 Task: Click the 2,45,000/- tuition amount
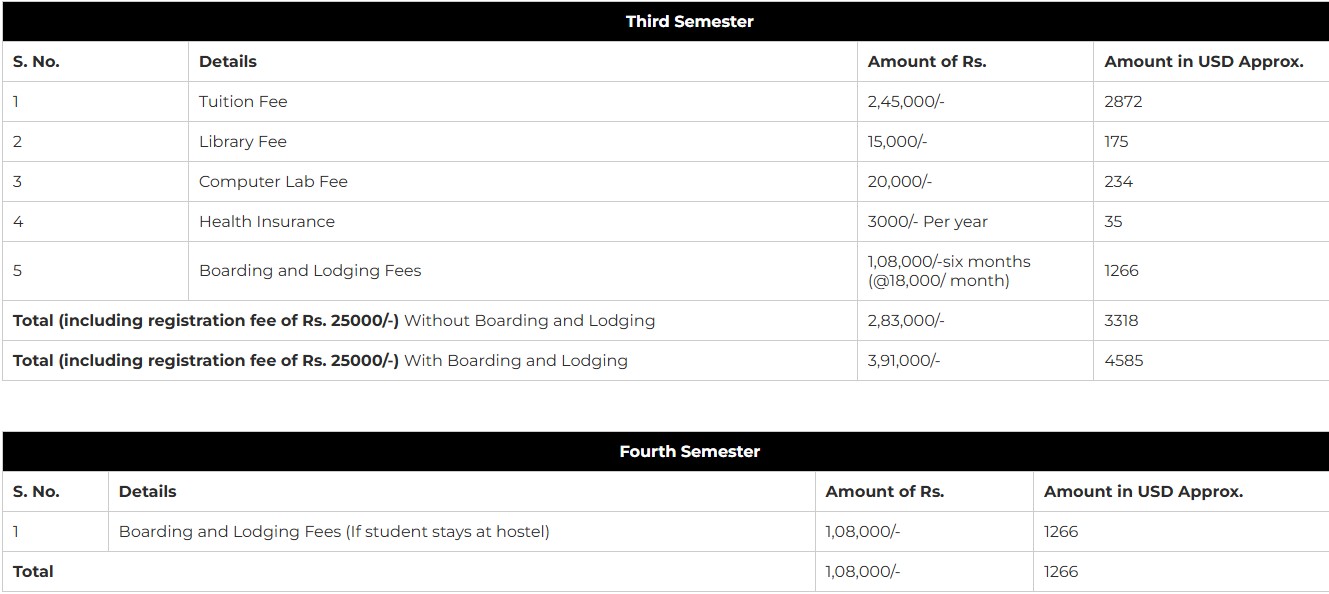click(x=903, y=101)
